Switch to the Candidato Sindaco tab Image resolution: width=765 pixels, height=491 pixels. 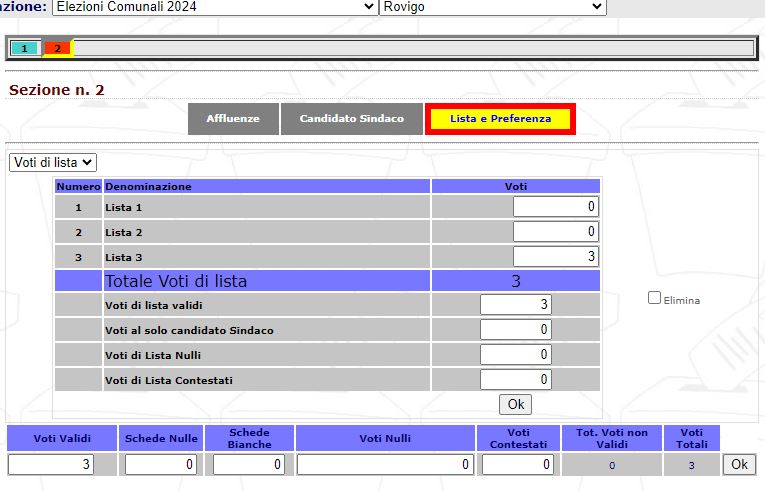352,119
